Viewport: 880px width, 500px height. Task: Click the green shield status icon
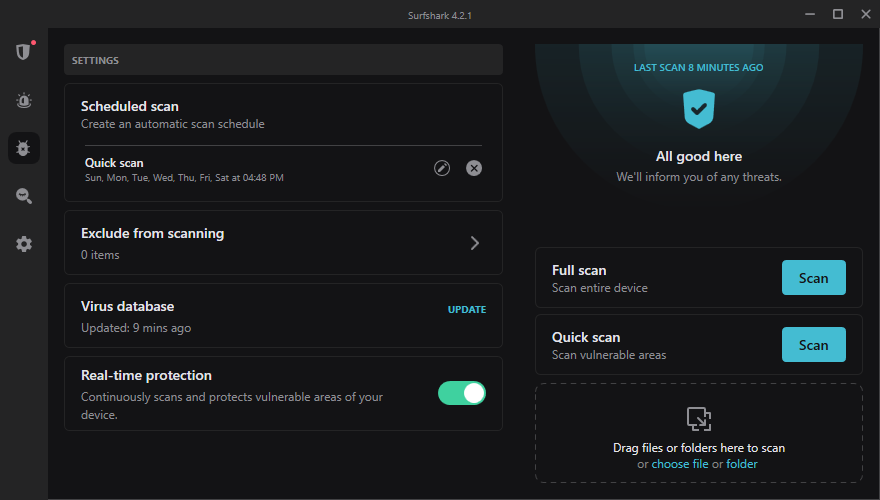click(x=699, y=109)
